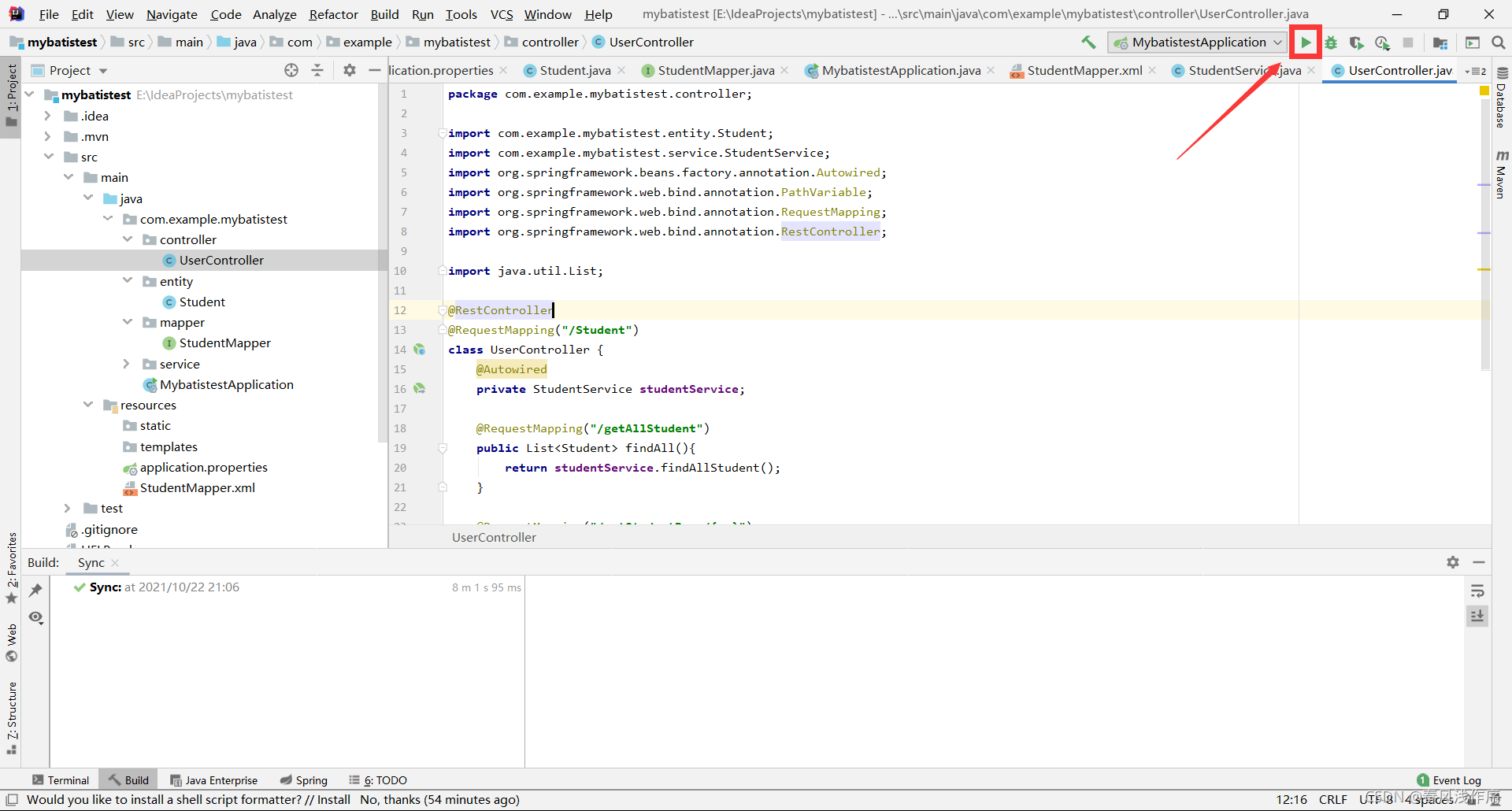1512x811 pixels.
Task: Click CRLF line separator in status bar
Action: (x=1332, y=800)
